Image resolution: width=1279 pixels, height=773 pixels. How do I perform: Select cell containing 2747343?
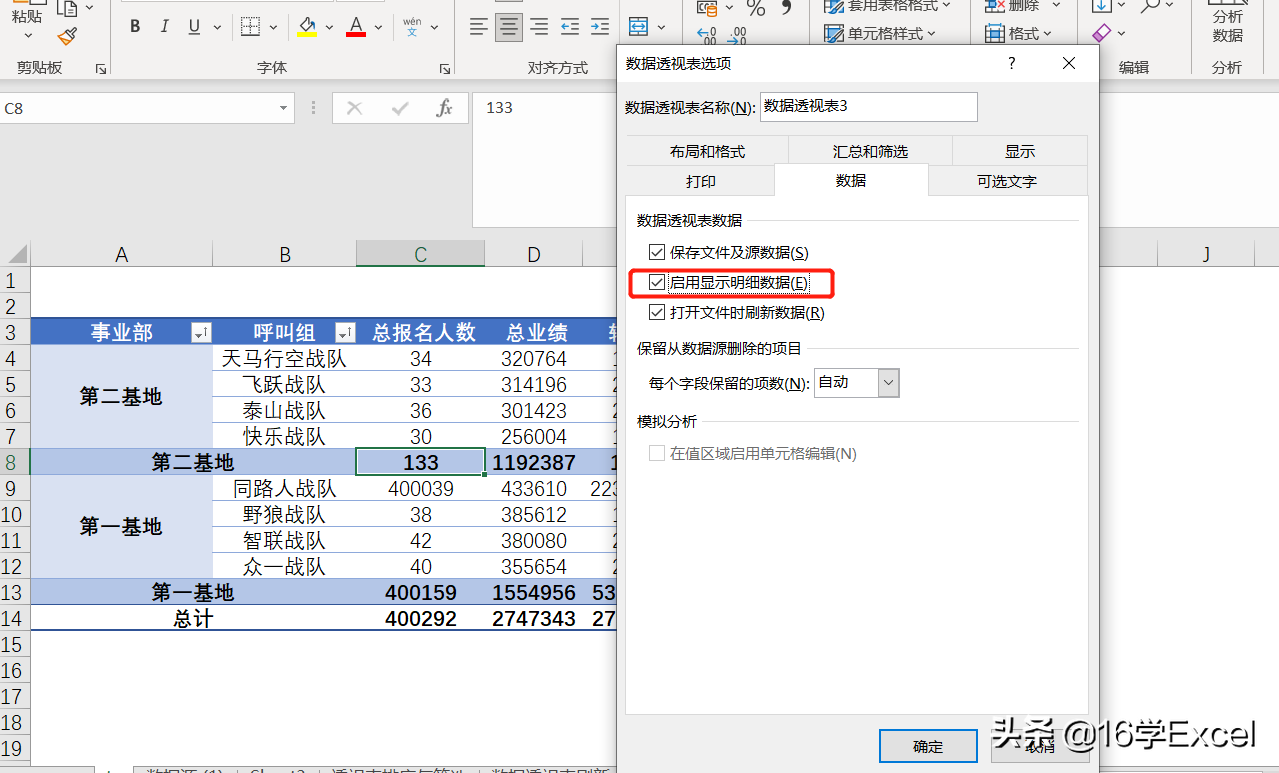(534, 618)
